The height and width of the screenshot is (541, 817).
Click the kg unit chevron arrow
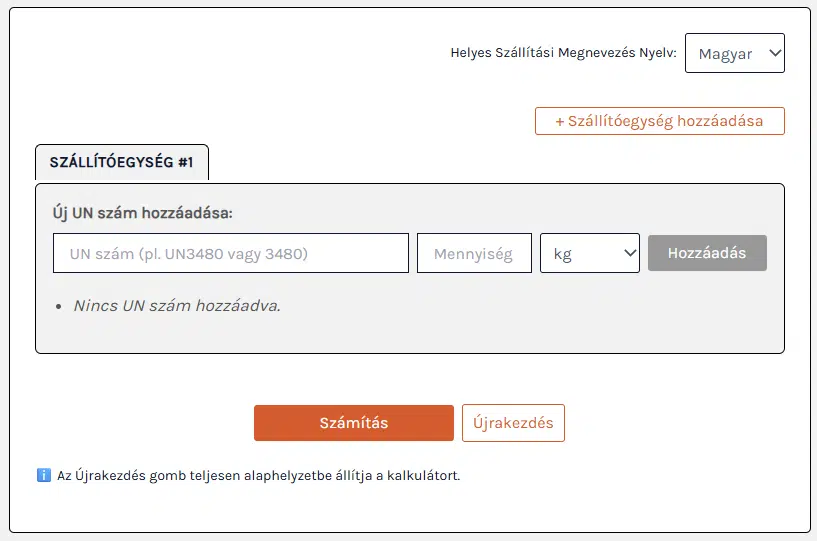pos(630,253)
